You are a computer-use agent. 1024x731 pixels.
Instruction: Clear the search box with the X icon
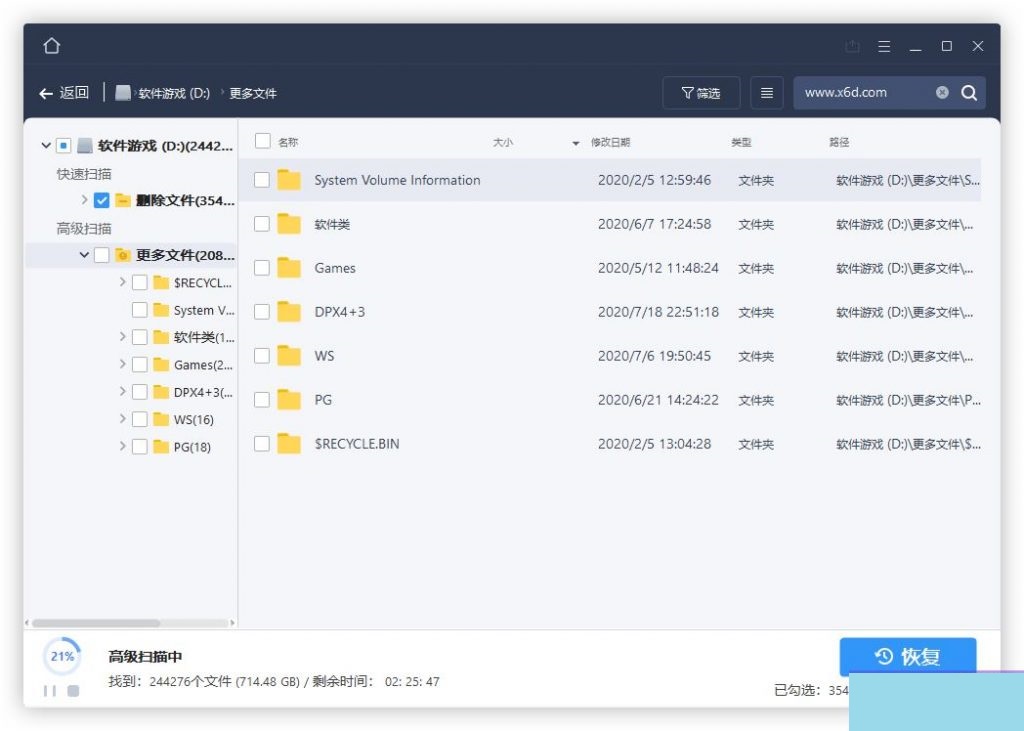point(942,92)
